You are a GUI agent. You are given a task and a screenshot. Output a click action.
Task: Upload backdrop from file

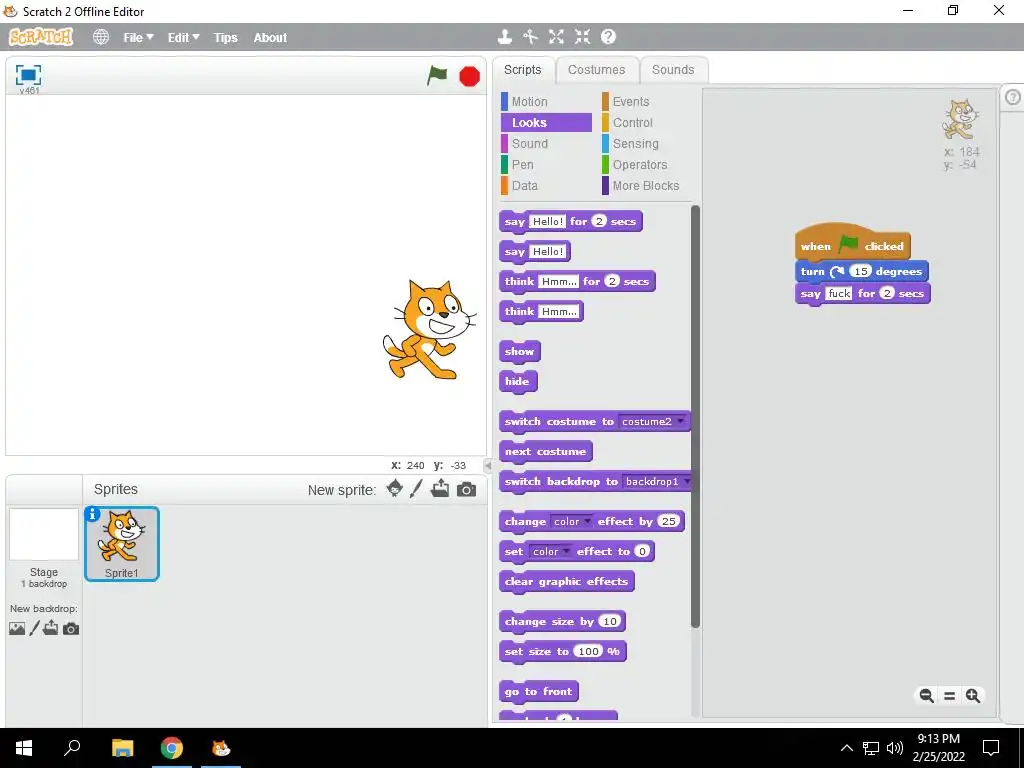(x=51, y=628)
